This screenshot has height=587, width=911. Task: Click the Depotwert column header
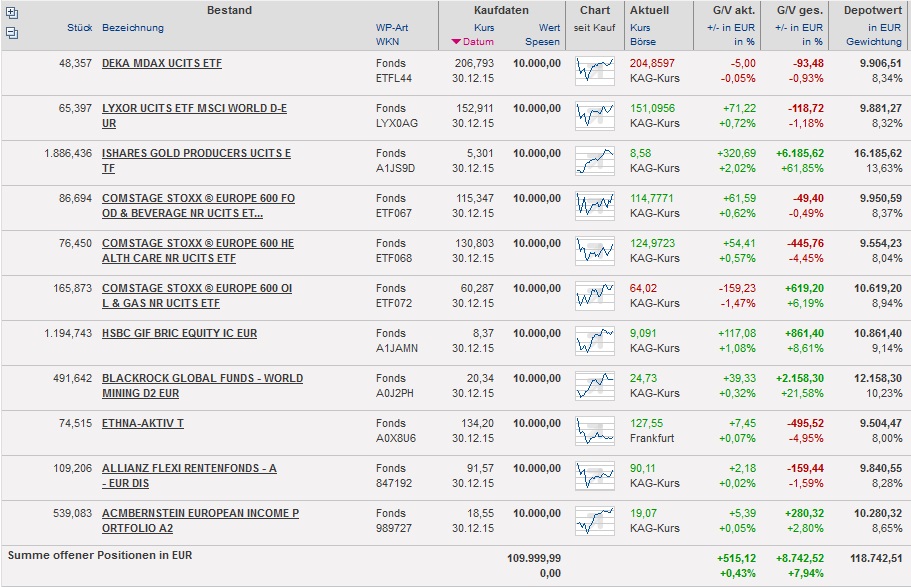pyautogui.click(x=873, y=10)
